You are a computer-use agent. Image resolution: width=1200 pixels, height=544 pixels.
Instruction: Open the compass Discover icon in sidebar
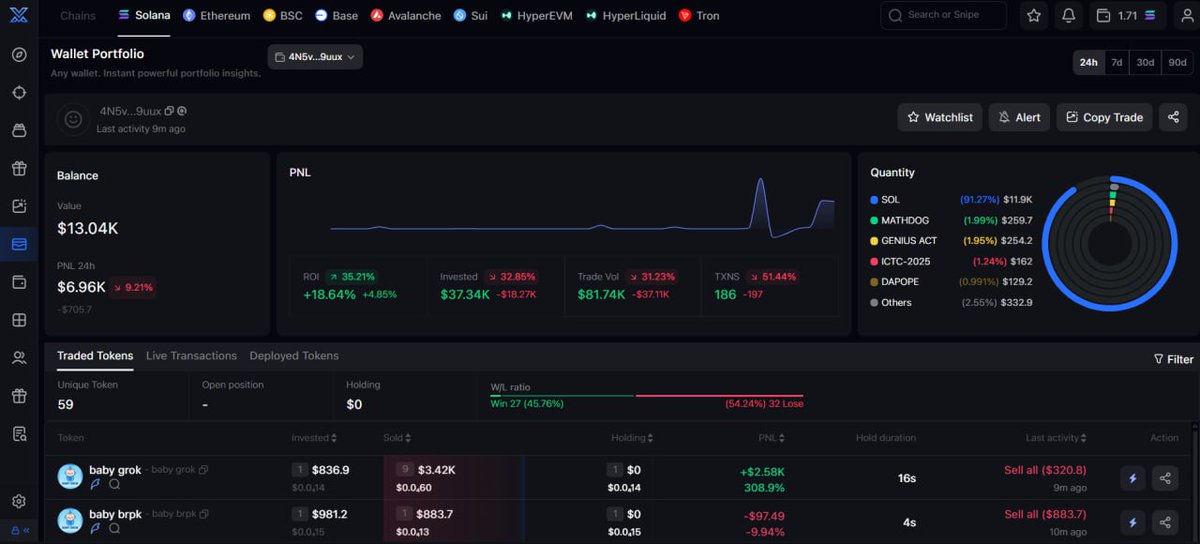19,54
